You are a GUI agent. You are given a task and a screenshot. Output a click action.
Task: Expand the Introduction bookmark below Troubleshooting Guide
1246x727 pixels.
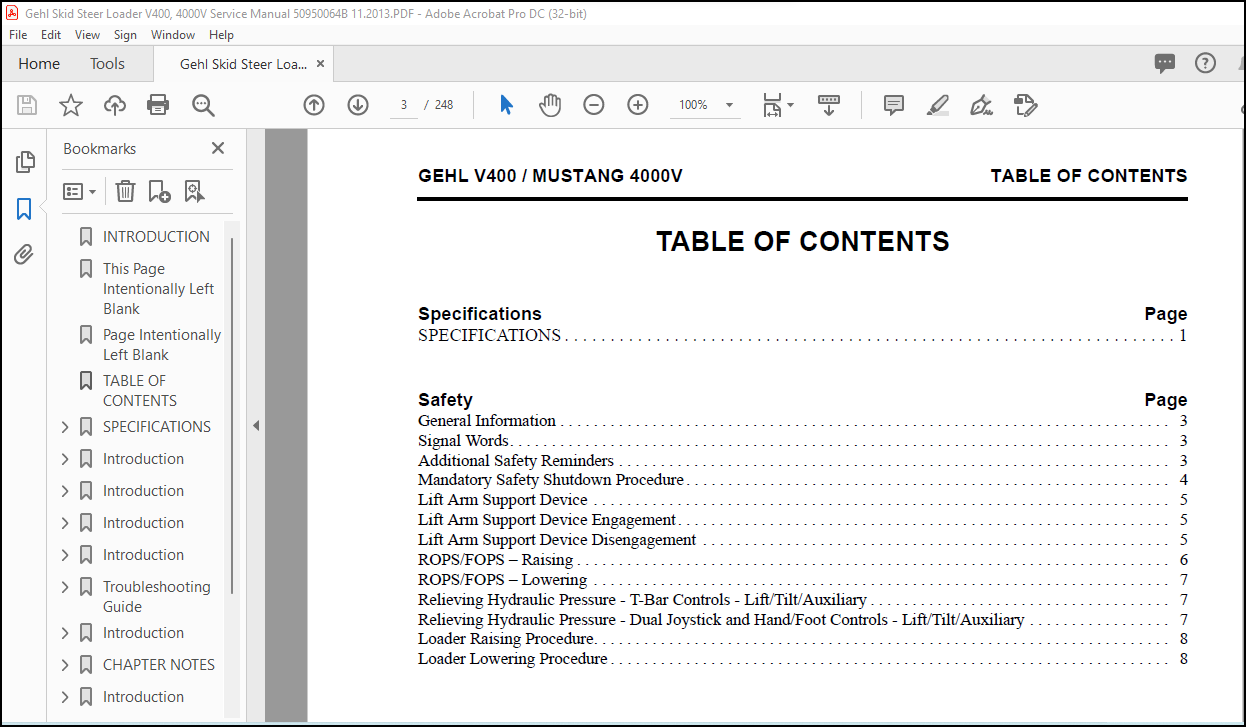[65, 633]
